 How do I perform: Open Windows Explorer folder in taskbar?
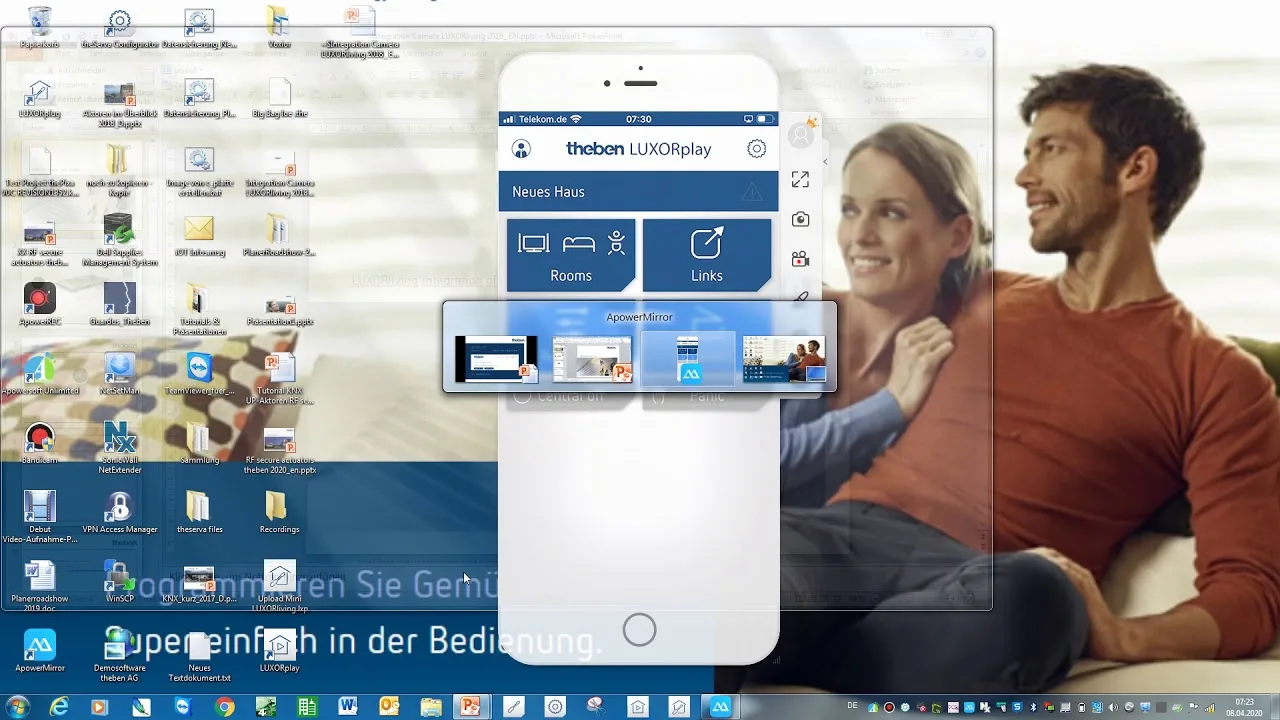pyautogui.click(x=430, y=707)
